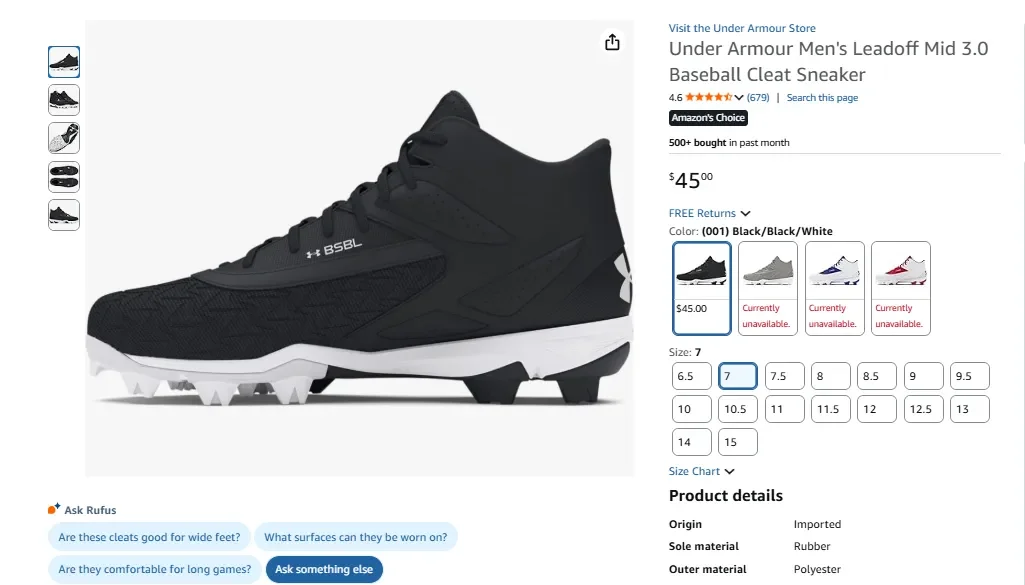Select the second shoe thumbnail
The image size is (1025, 585).
(x=63, y=100)
